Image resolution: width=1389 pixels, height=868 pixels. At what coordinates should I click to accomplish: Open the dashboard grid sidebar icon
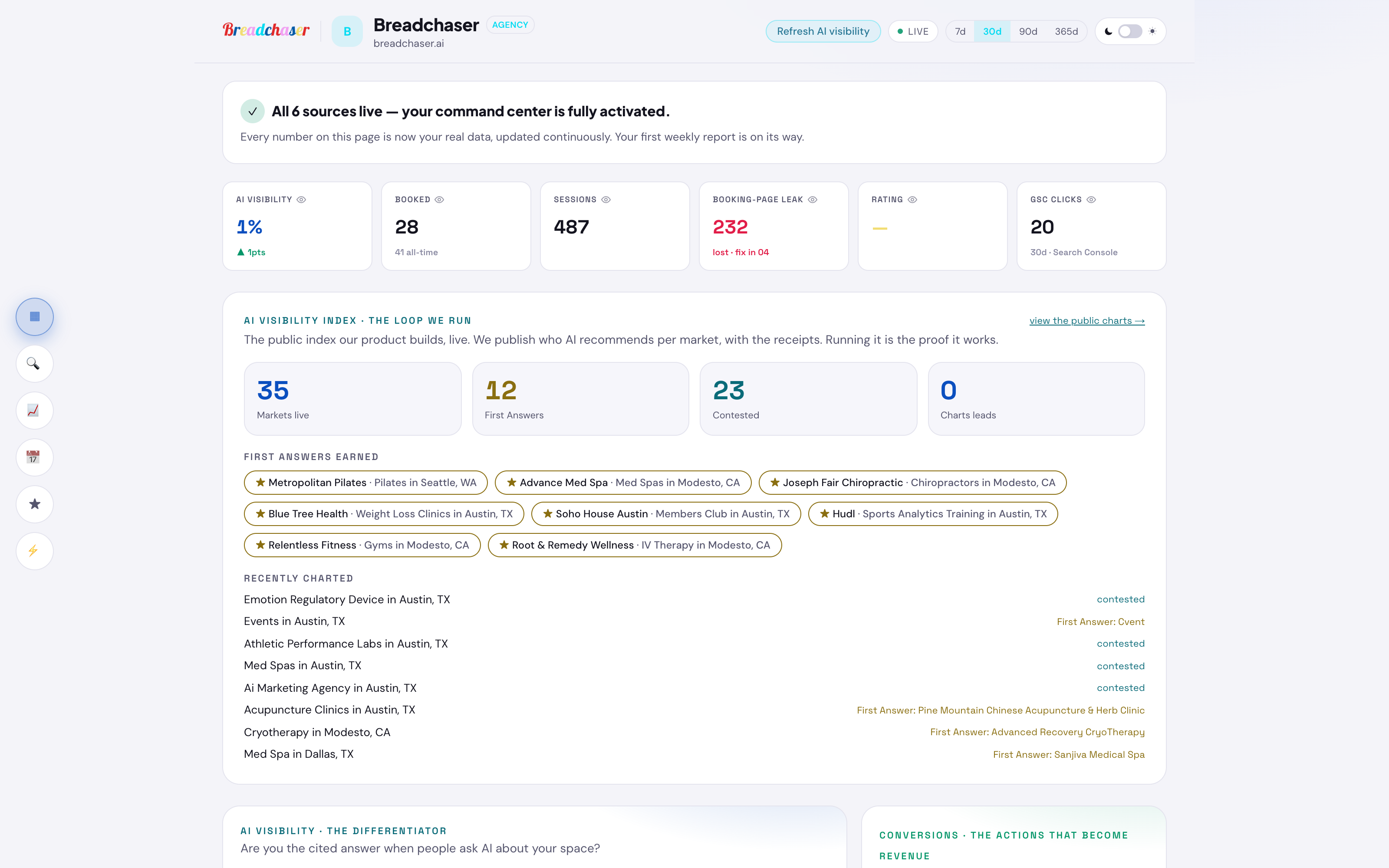pos(34,316)
